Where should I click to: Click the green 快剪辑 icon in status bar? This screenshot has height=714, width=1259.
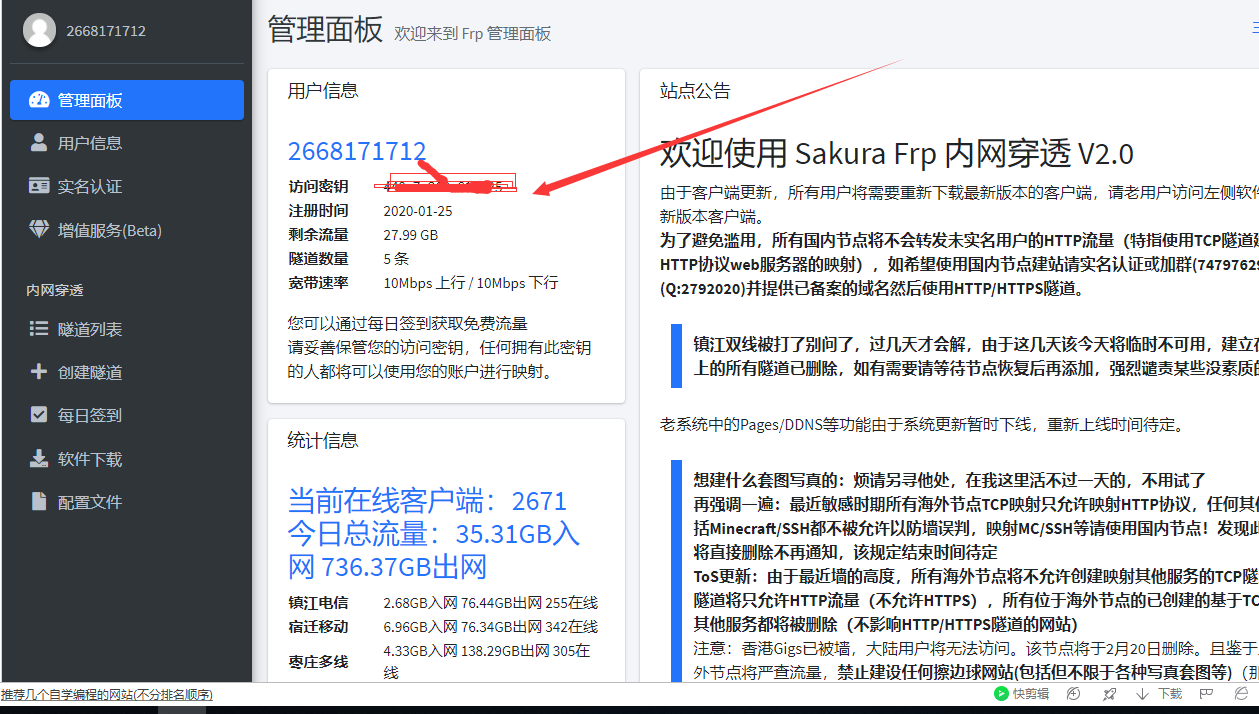click(1001, 693)
